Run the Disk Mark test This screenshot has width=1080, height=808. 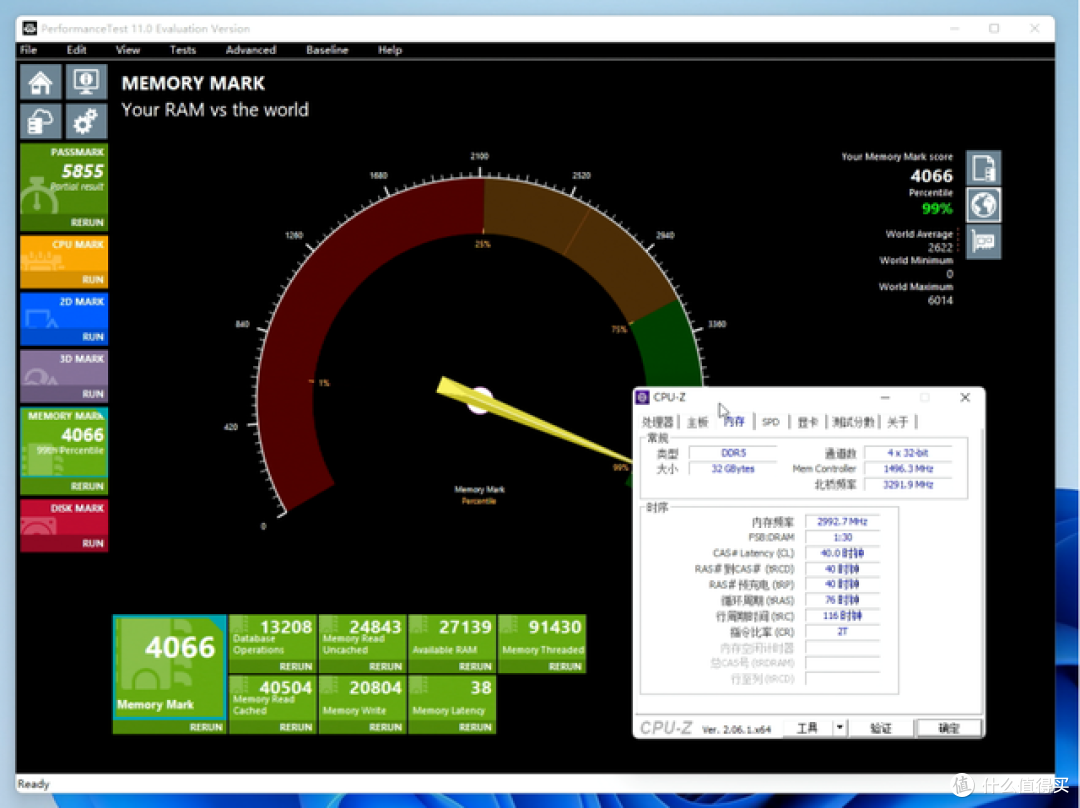[x=92, y=543]
